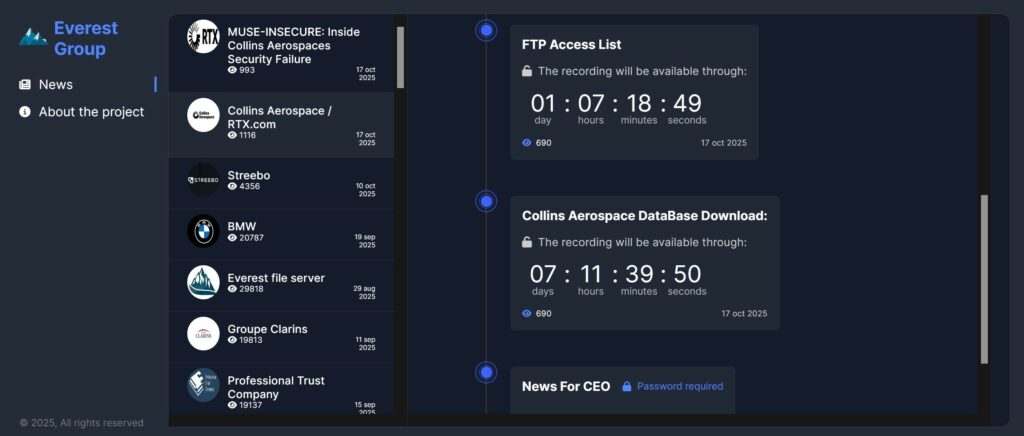This screenshot has height=436, width=1024.
Task: Click the unlock icon in FTP Access List card
Action: coord(527,71)
